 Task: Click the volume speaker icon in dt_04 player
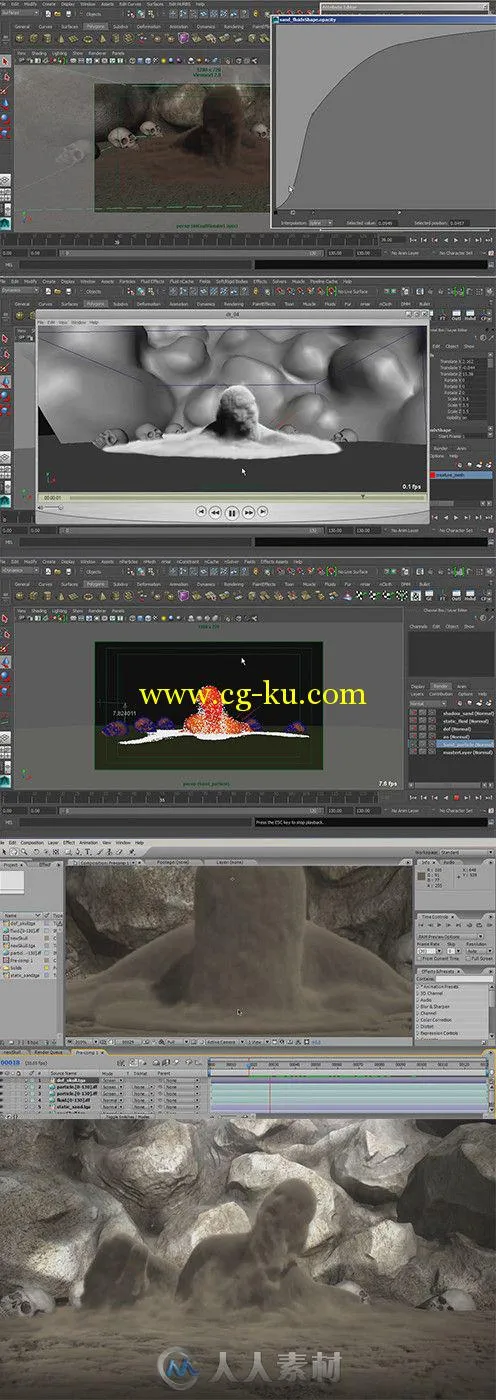(42, 507)
